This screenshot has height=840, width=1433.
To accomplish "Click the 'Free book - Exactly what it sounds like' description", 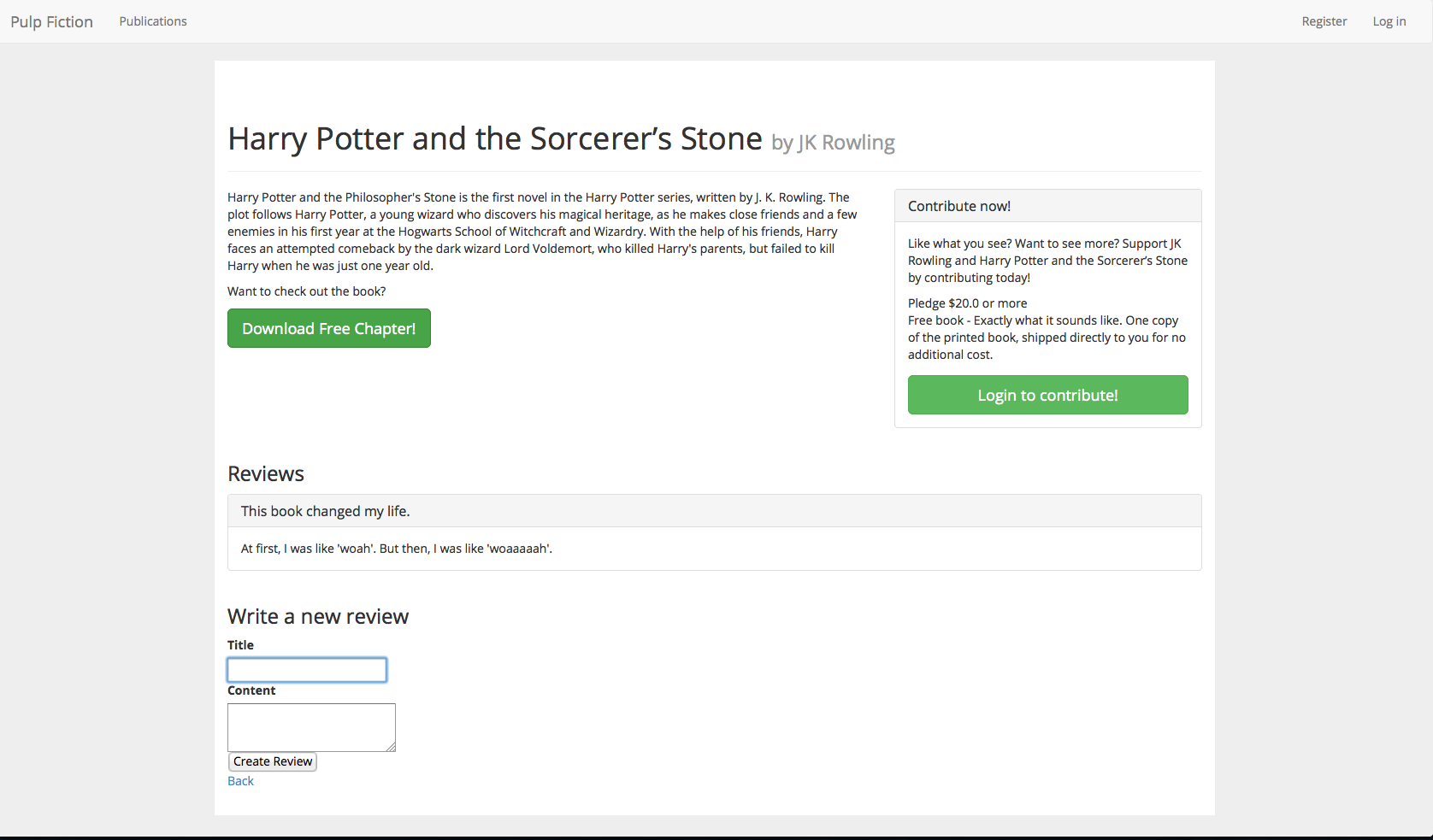I will [x=1047, y=338].
